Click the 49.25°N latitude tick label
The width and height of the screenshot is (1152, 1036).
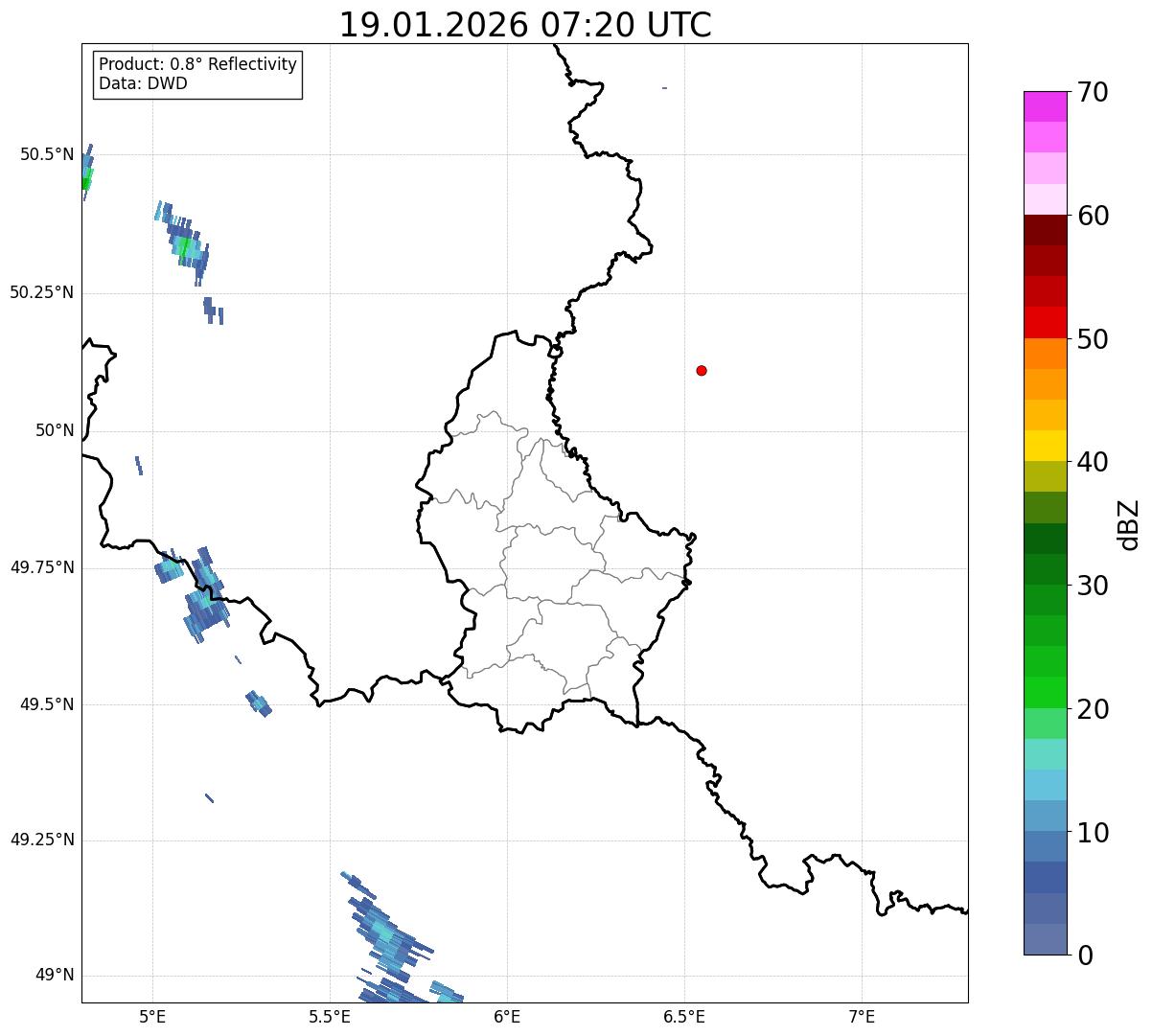click(x=42, y=840)
